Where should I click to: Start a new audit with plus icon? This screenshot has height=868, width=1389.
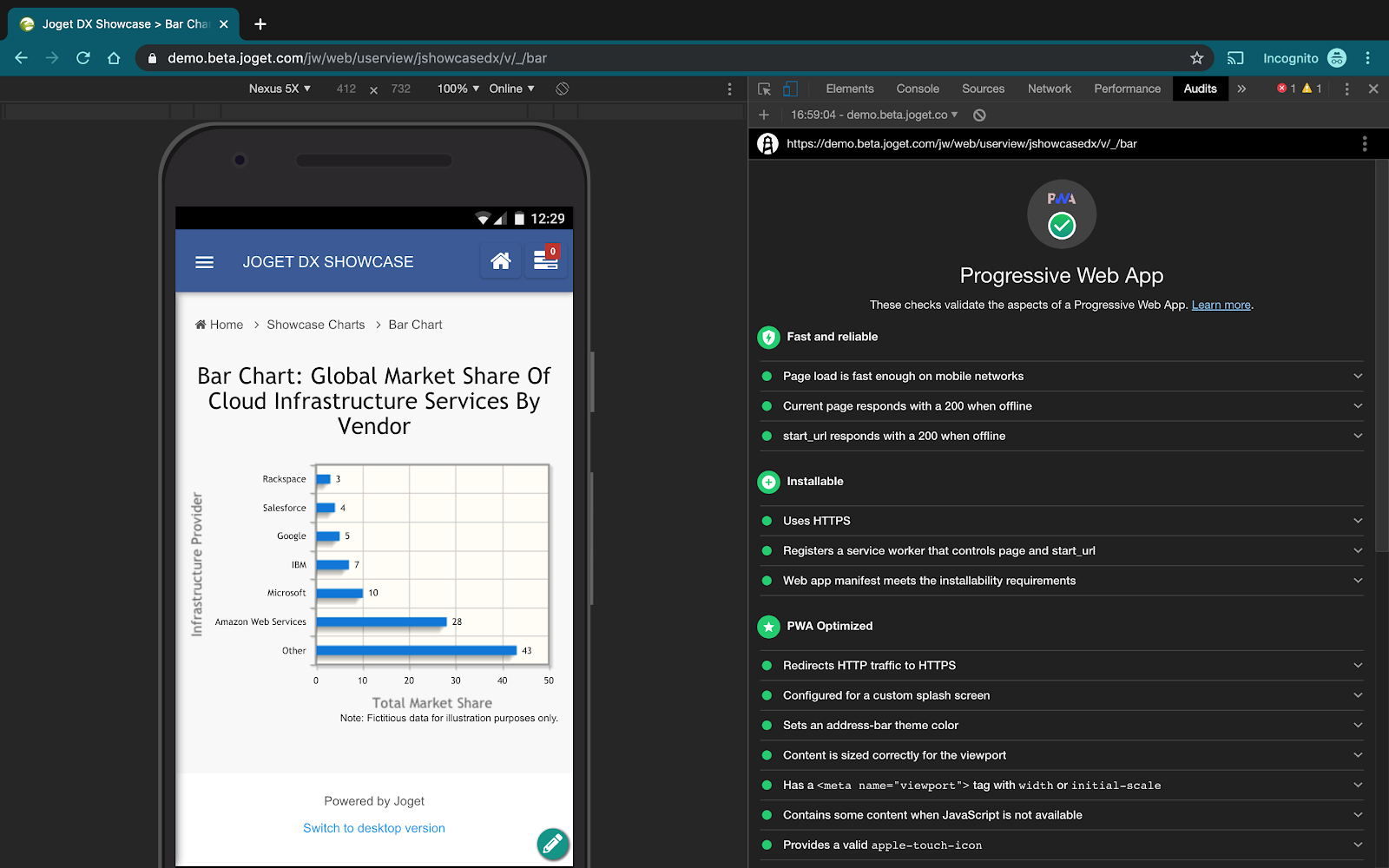tap(764, 115)
